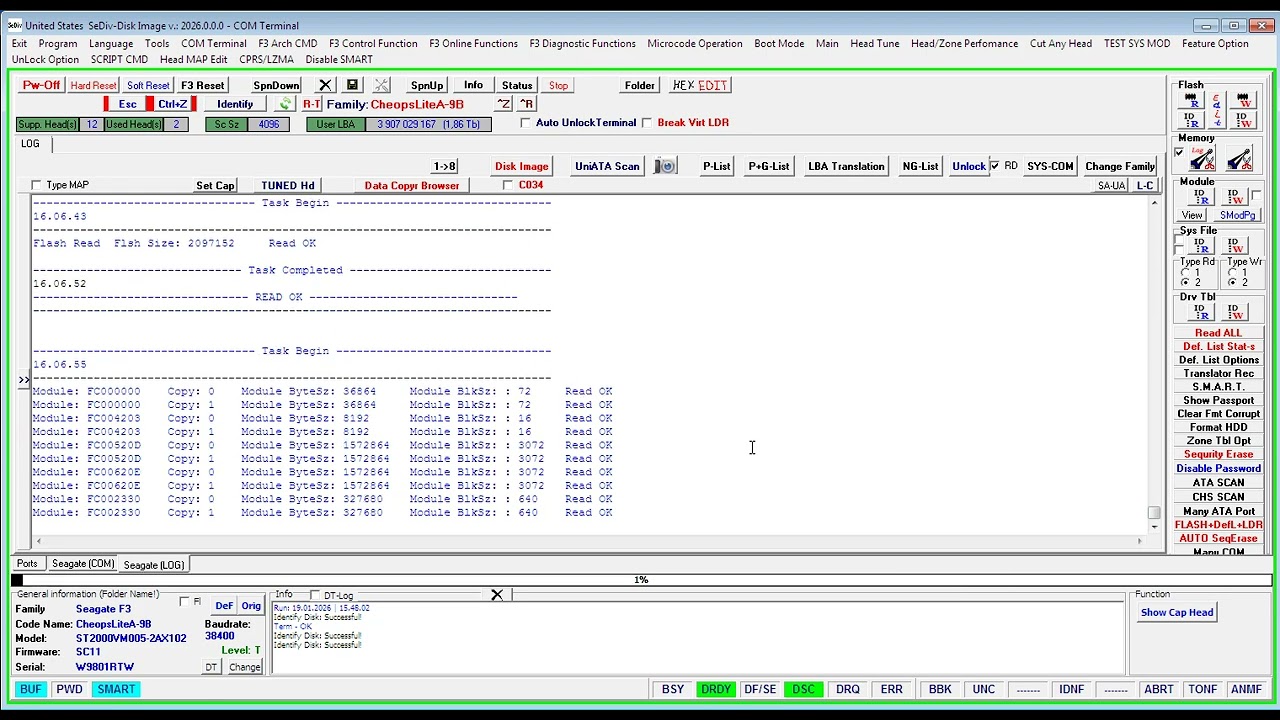1280x720 pixels.
Task: Click the Flash write by ID icon
Action: (1244, 120)
